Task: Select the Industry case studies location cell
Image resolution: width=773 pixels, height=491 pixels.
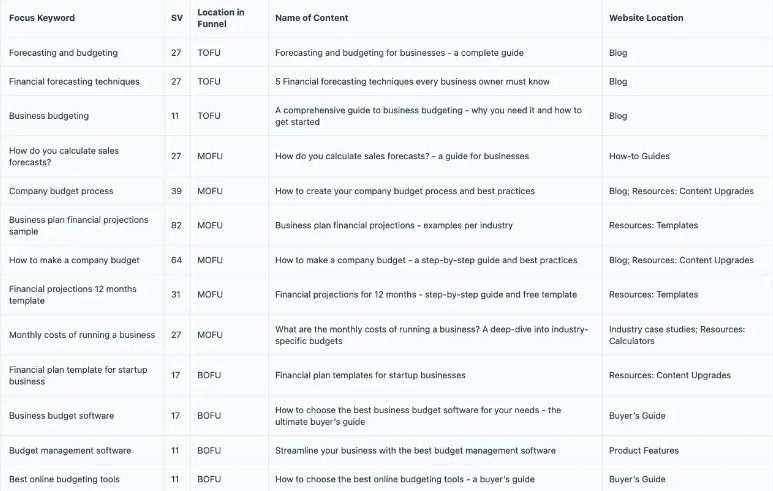Action: coord(677,335)
